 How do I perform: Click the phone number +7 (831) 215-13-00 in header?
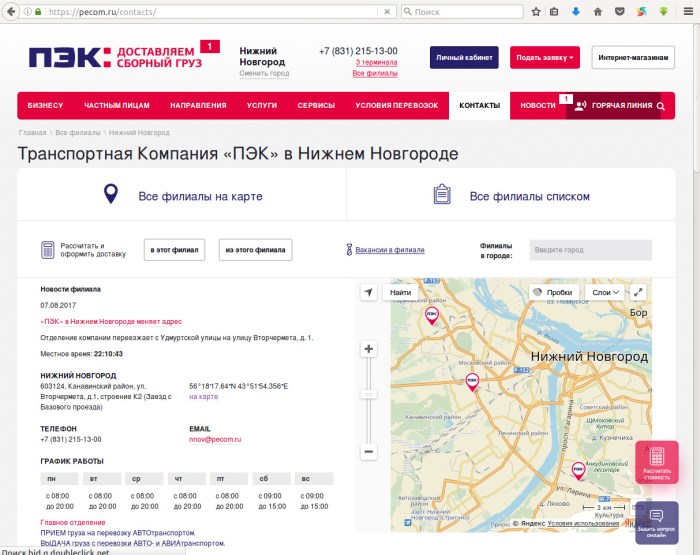click(x=358, y=51)
